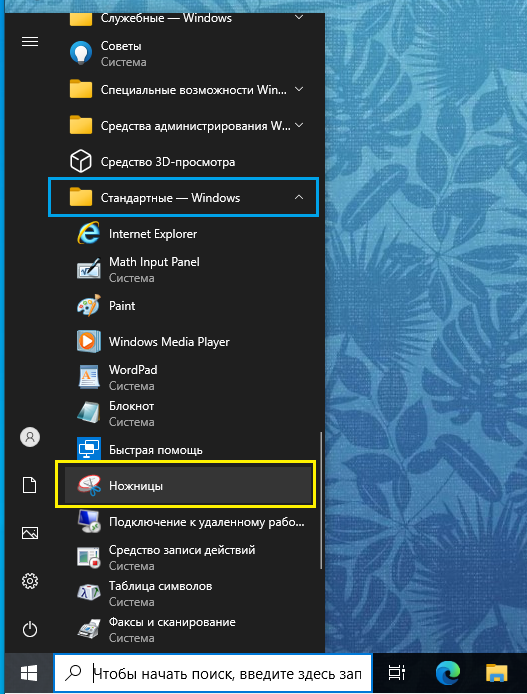The height and width of the screenshot is (694, 527).
Task: Launch Блокнот notepad icon
Action: coord(89,413)
